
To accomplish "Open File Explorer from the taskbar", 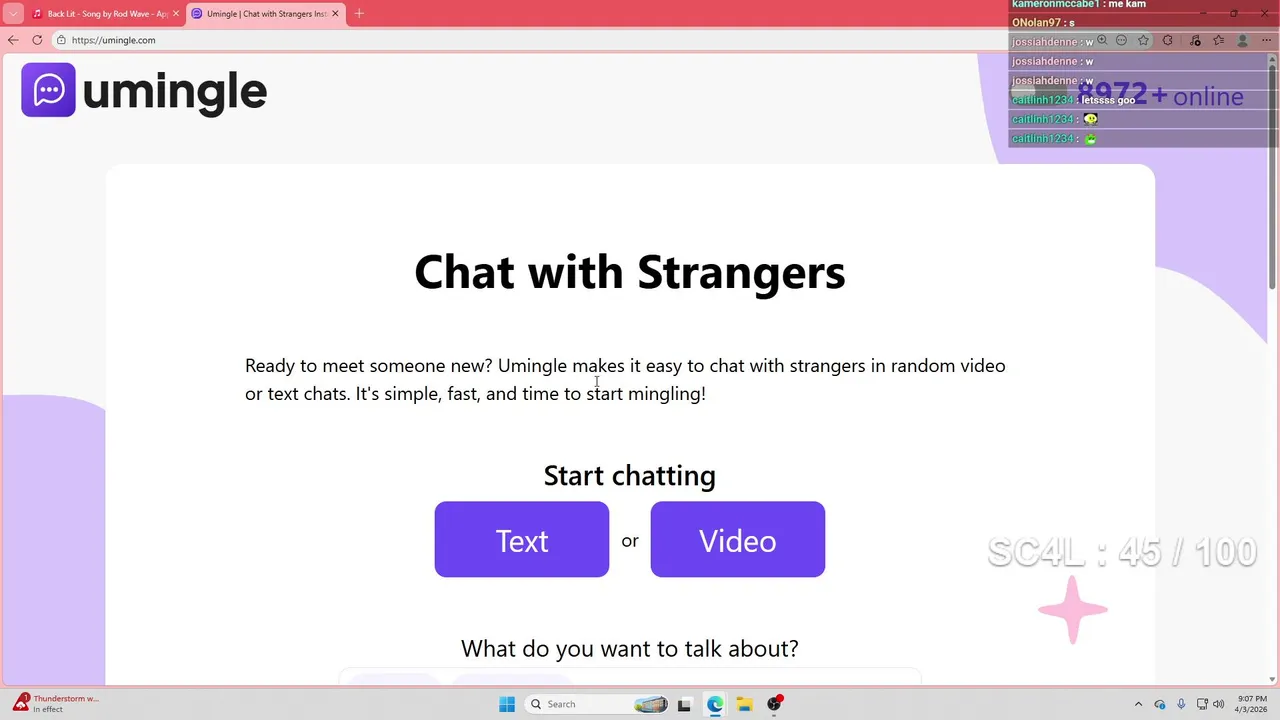I will (x=745, y=704).
